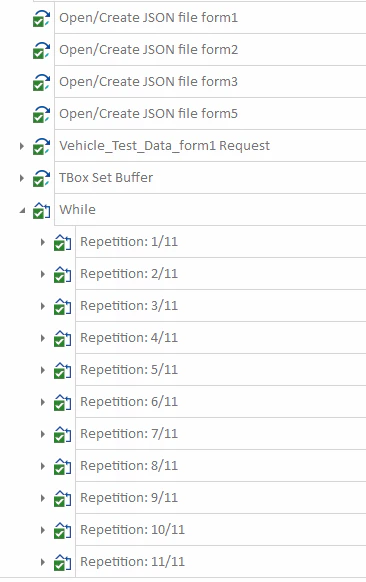Collapse the While loop node

(22, 210)
